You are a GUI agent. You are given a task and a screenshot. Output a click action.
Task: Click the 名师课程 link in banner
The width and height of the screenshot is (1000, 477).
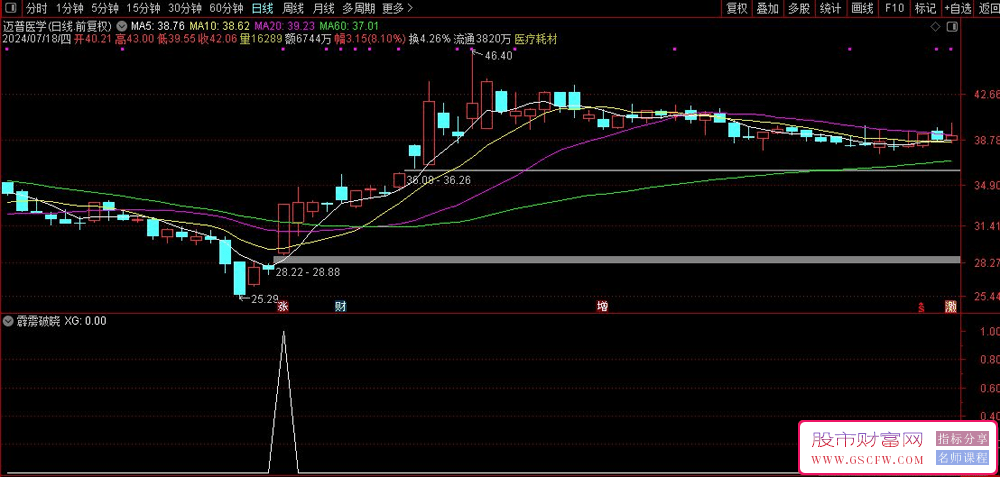962,457
